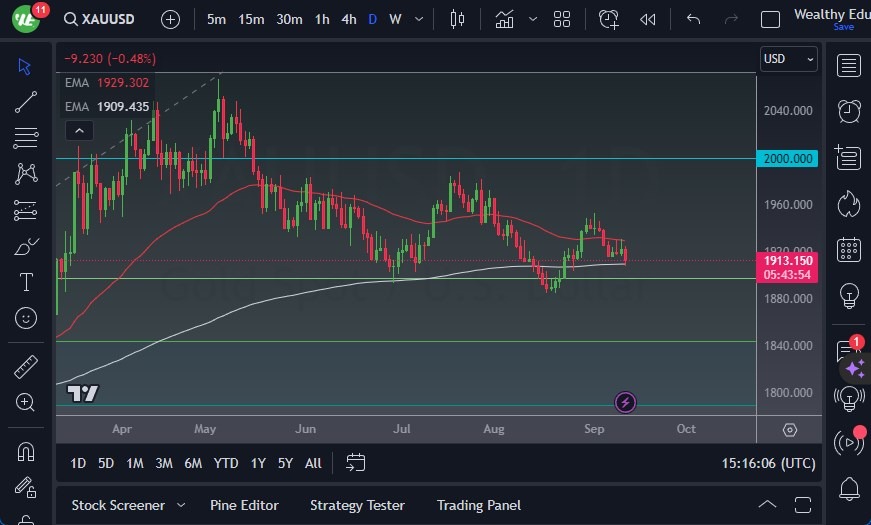The image size is (871, 525).
Task: Open the USD currency dropdown
Action: 788,59
